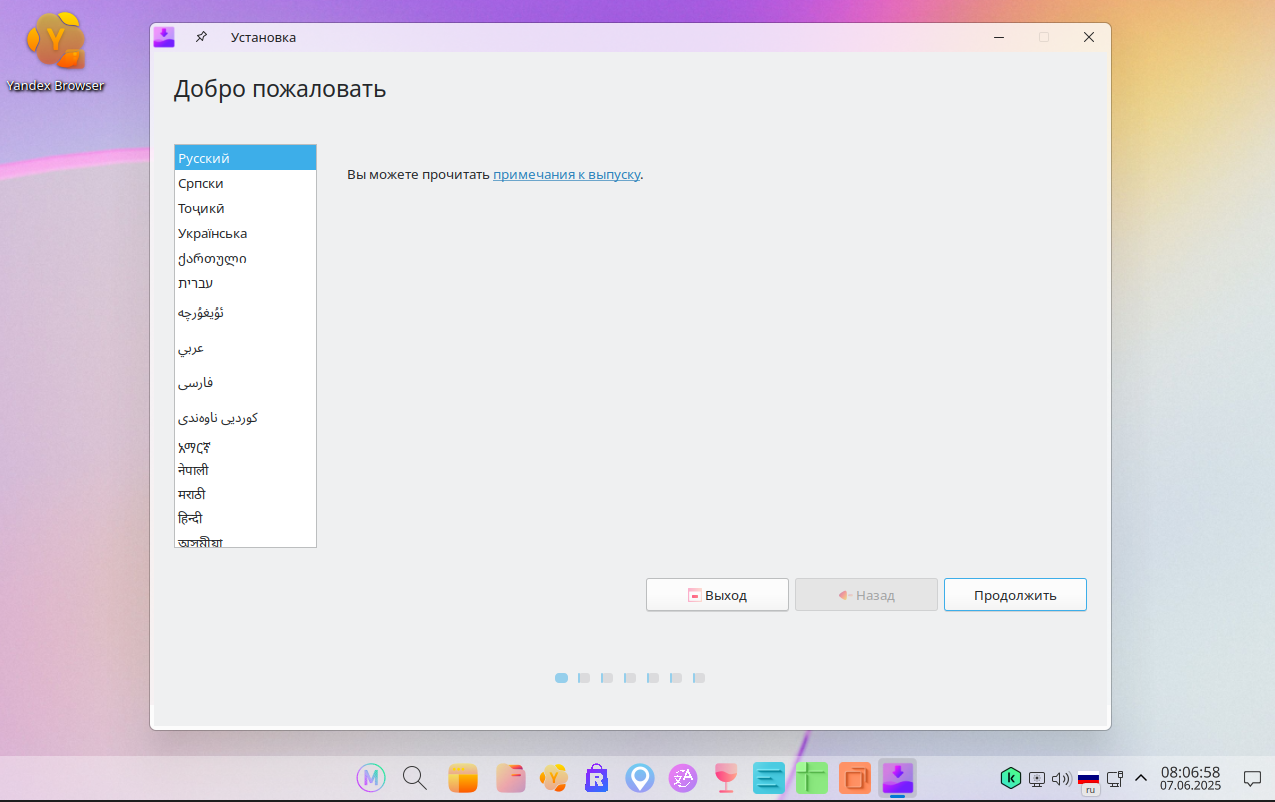This screenshot has height=802, width=1275.
Task: Open the notifications speech bubble icon
Action: point(1252,778)
